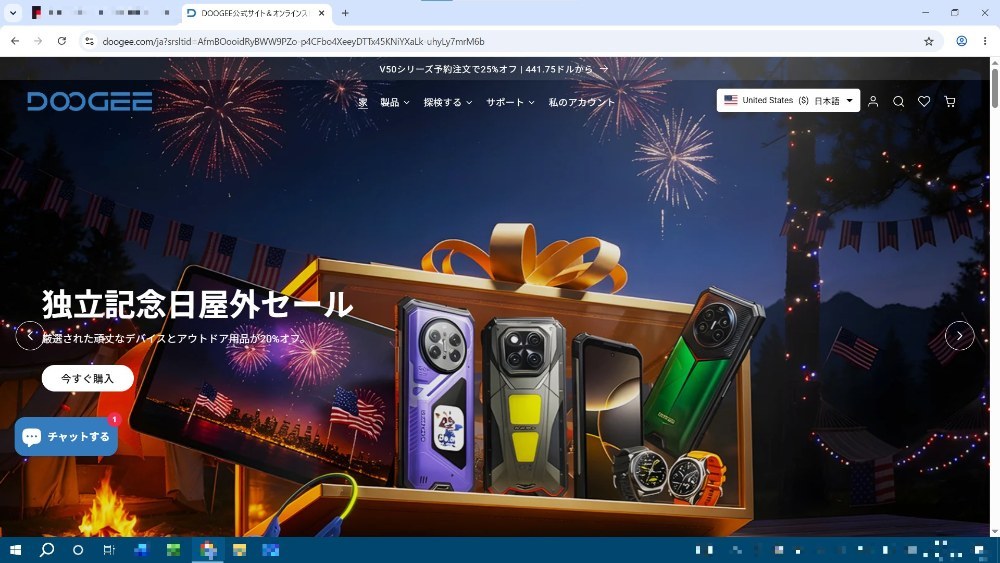The image size is (1000, 563).
Task: Click the search magnifier icon in header
Action: 899,101
